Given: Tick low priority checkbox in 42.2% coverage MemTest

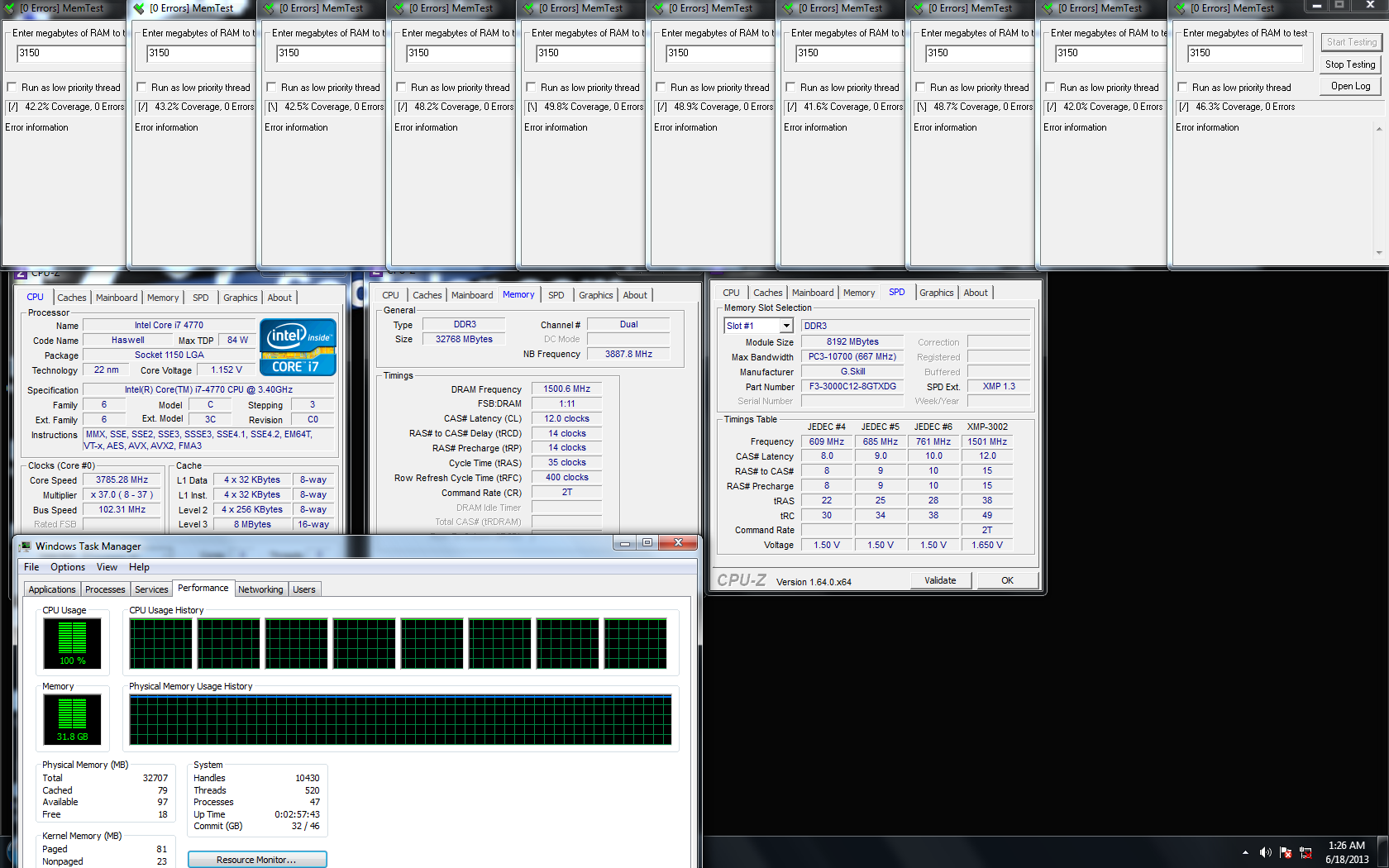Looking at the screenshot, I should click(x=12, y=87).
